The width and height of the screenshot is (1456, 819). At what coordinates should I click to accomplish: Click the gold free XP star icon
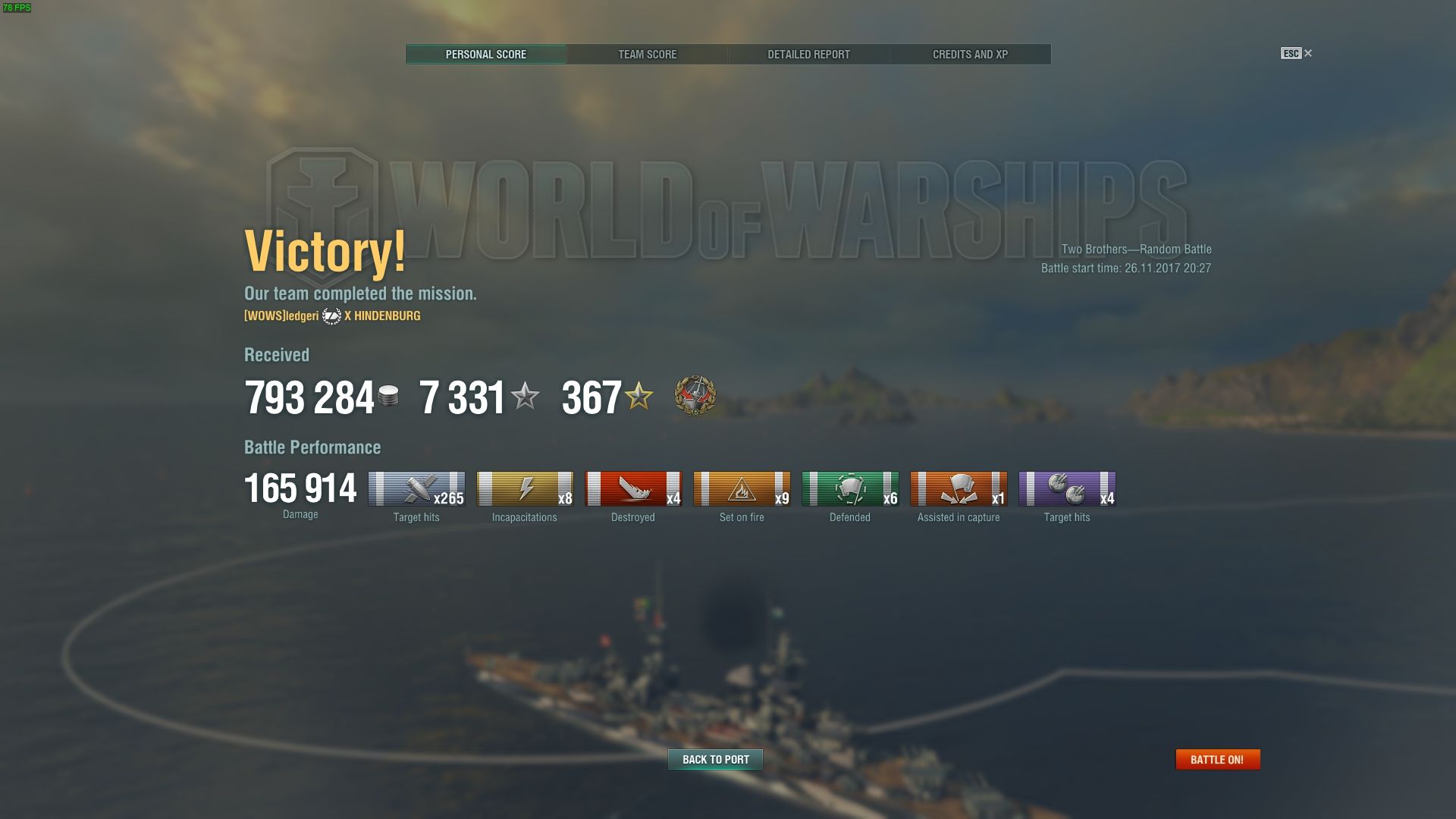coord(639,396)
